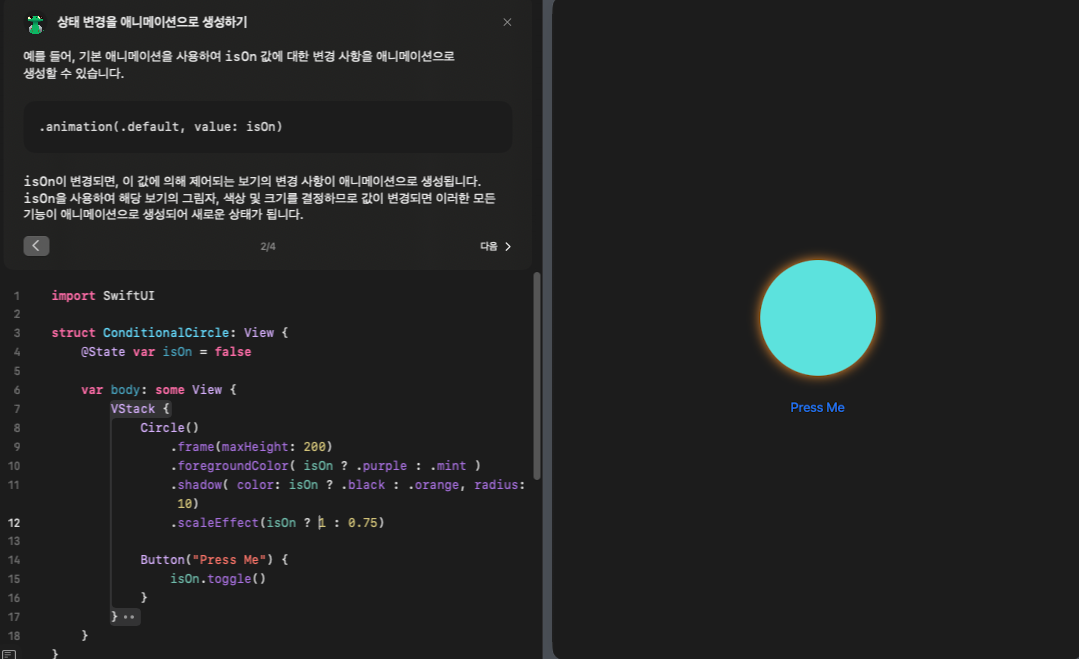Click 'ConditionalCircle' struct name in code
The image size is (1079, 659).
tap(166, 333)
